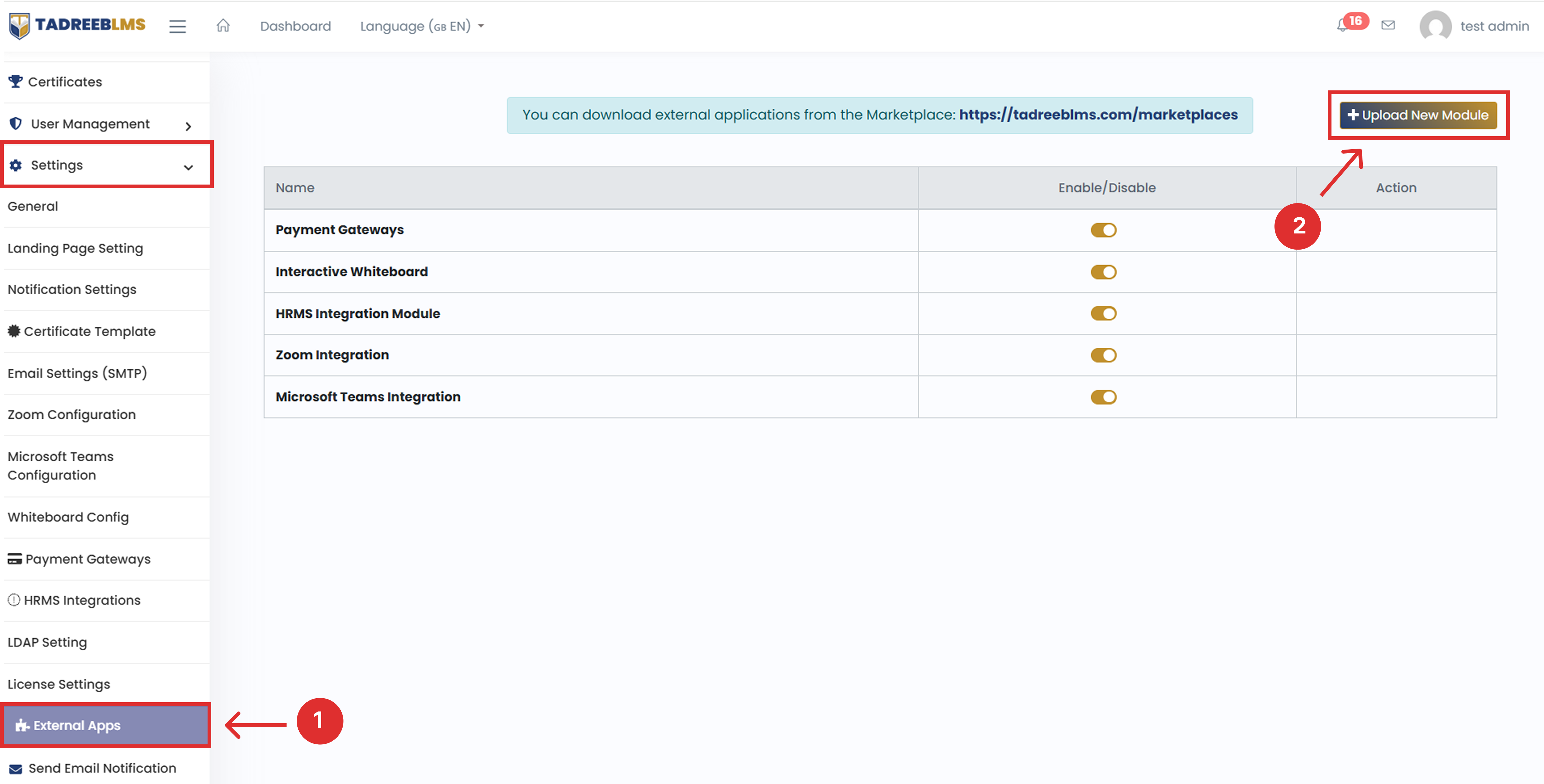The height and width of the screenshot is (784, 1544).
Task: Expand User Management chevron
Action: point(188,126)
